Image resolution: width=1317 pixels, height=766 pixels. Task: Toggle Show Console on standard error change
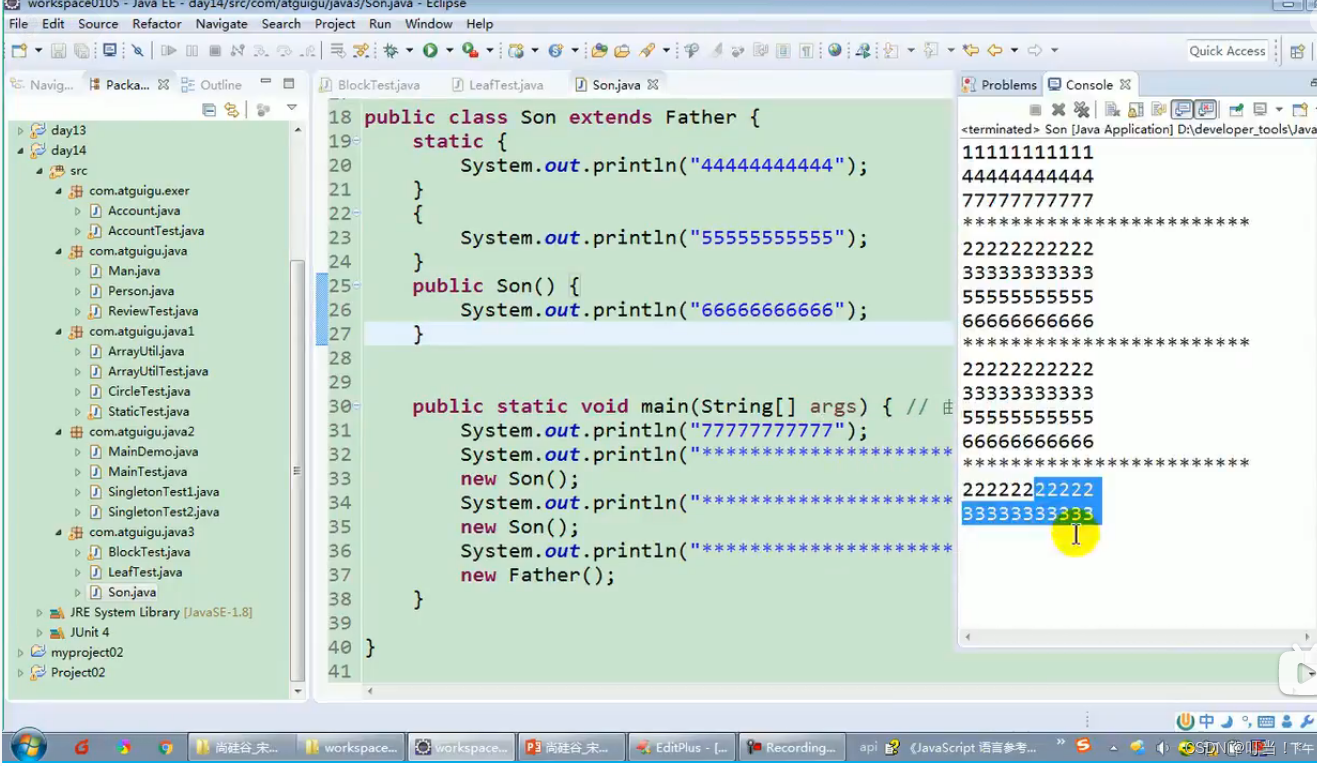pos(1206,110)
